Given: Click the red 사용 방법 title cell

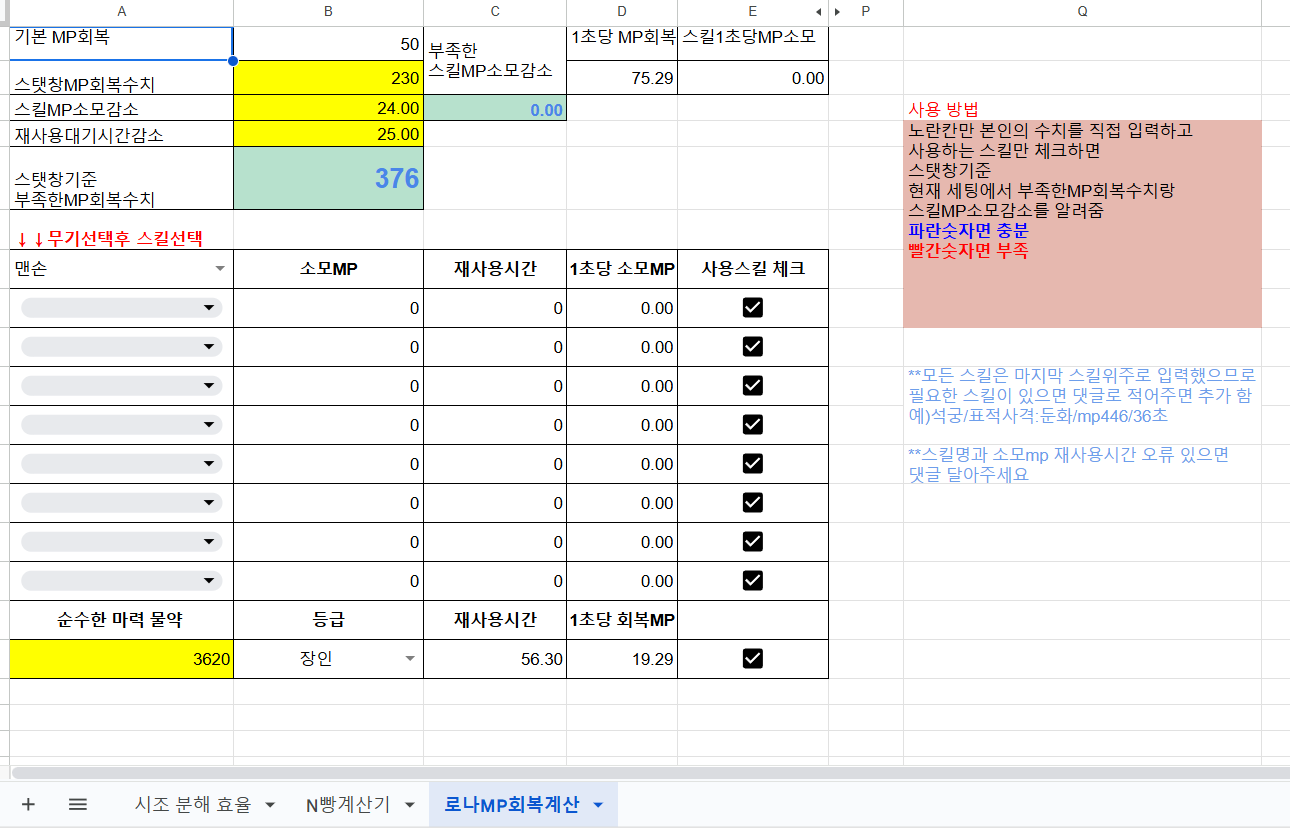Looking at the screenshot, I should [1083, 108].
